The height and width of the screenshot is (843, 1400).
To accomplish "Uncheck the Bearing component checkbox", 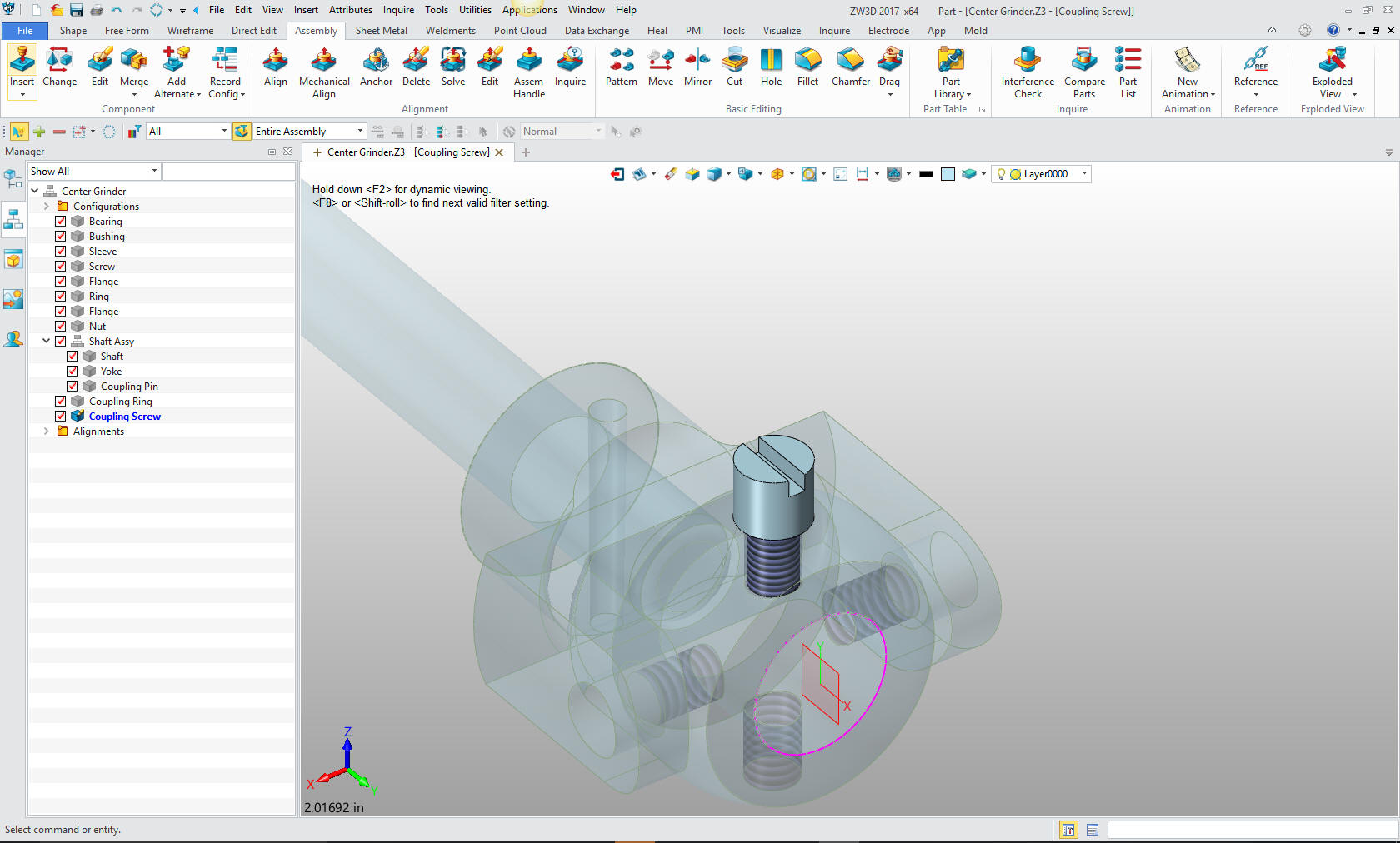I will [x=61, y=221].
